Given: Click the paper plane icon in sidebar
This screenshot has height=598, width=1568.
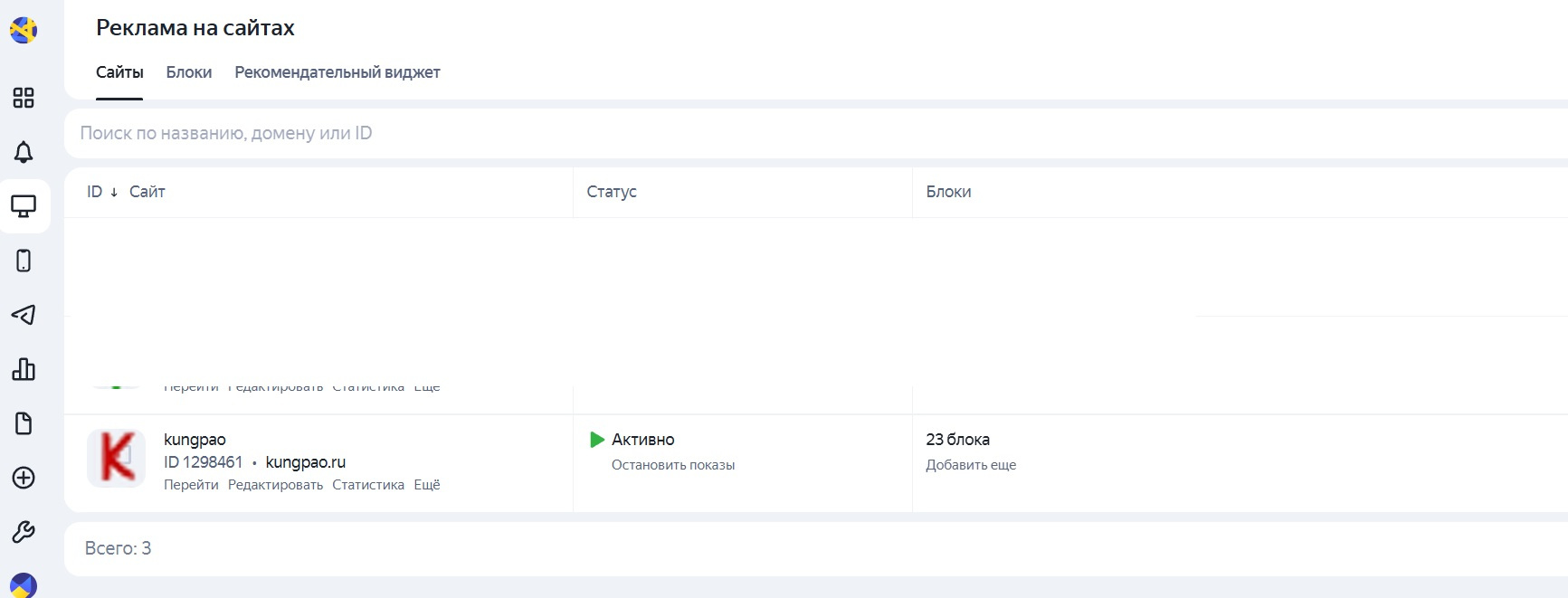Looking at the screenshot, I should click(x=24, y=315).
